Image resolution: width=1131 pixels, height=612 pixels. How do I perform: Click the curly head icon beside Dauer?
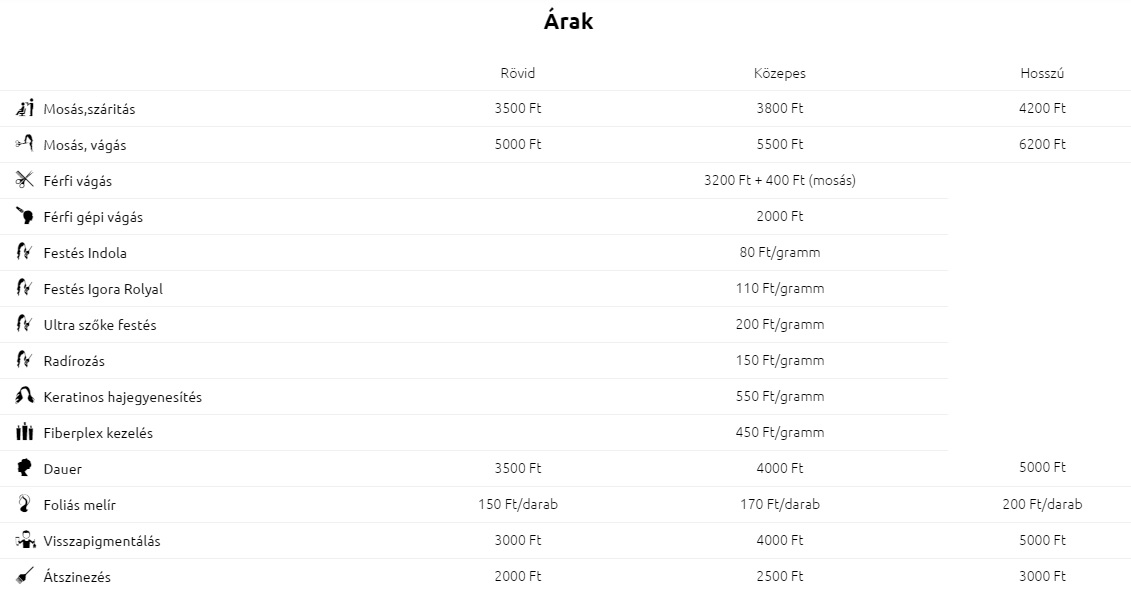pyautogui.click(x=25, y=468)
